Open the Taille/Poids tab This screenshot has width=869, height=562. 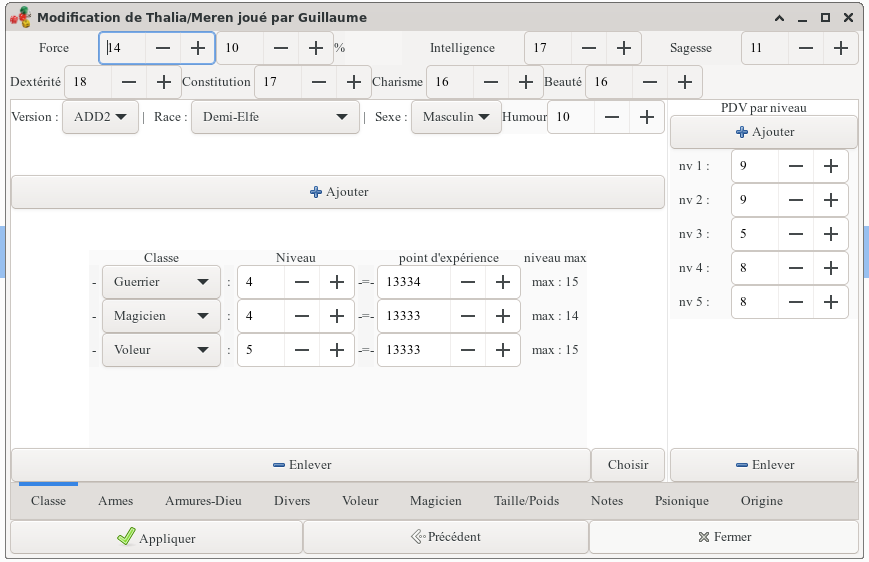[526, 501]
